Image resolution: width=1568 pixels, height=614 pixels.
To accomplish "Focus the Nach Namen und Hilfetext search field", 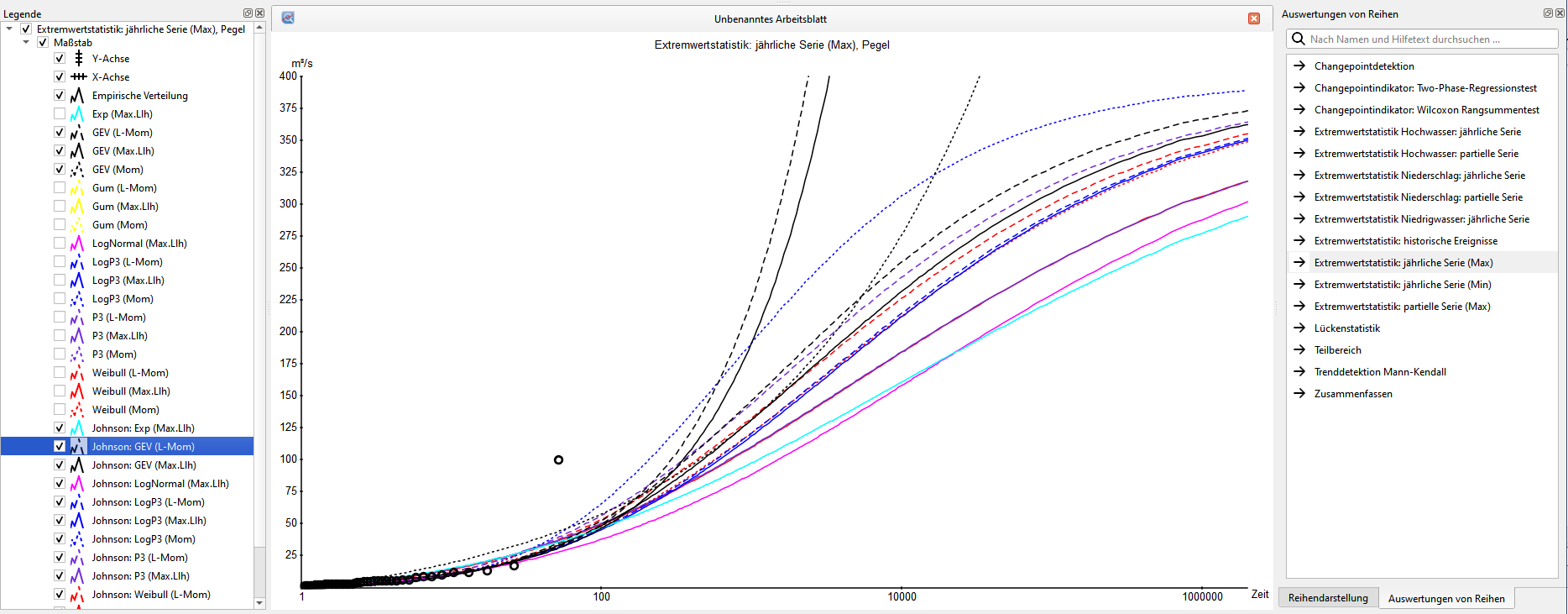I will (1422, 39).
